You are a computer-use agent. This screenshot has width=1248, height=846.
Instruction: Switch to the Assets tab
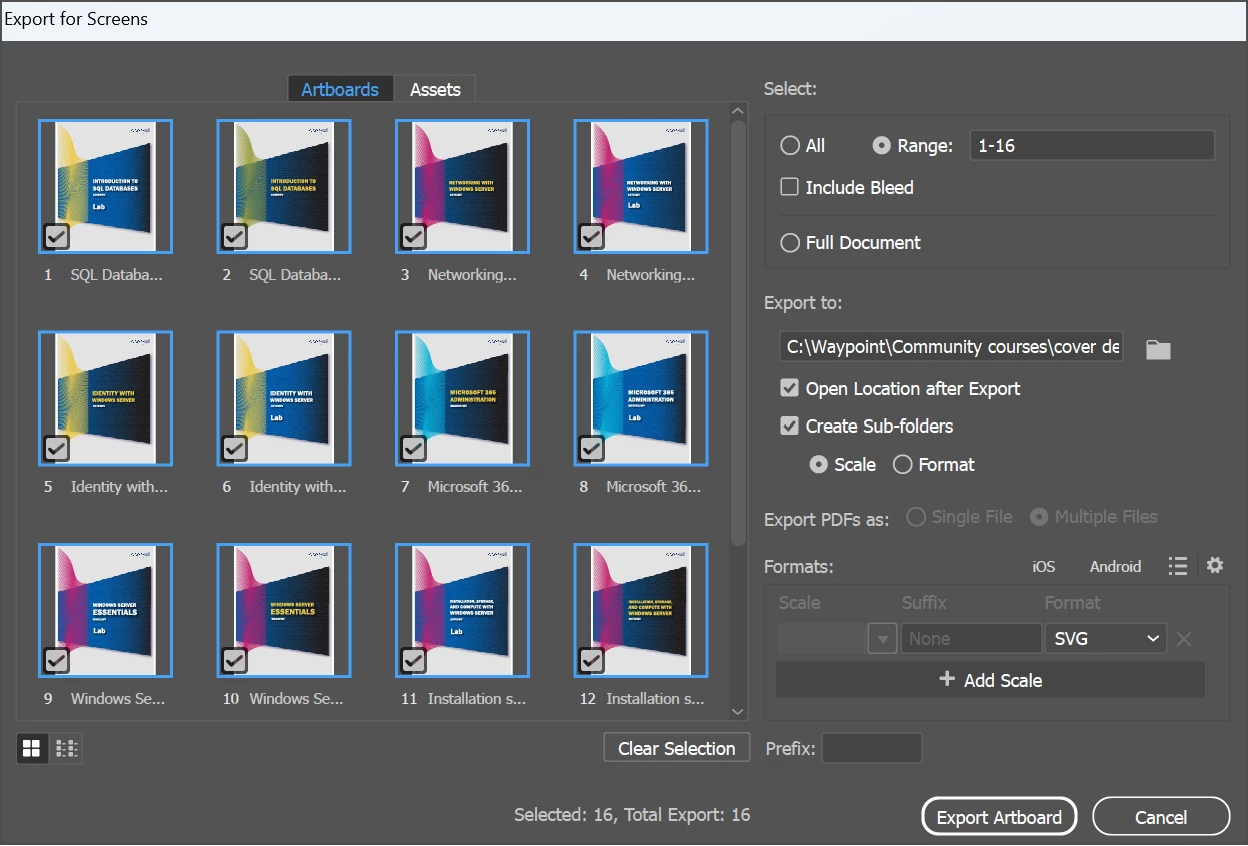tap(435, 89)
